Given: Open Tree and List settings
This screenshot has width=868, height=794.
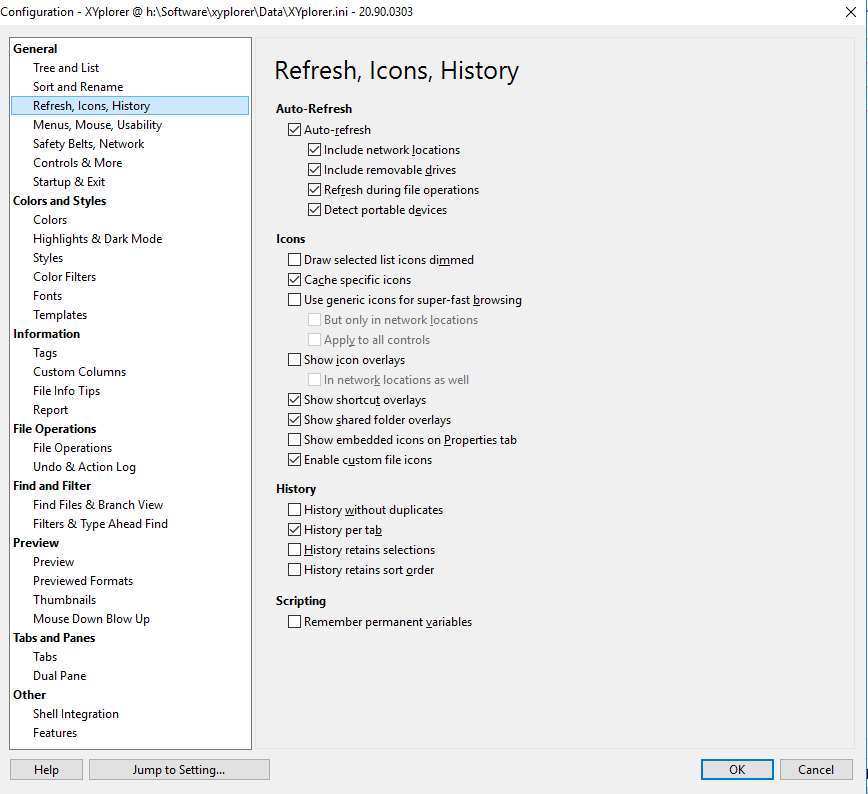Looking at the screenshot, I should pyautogui.click(x=65, y=67).
